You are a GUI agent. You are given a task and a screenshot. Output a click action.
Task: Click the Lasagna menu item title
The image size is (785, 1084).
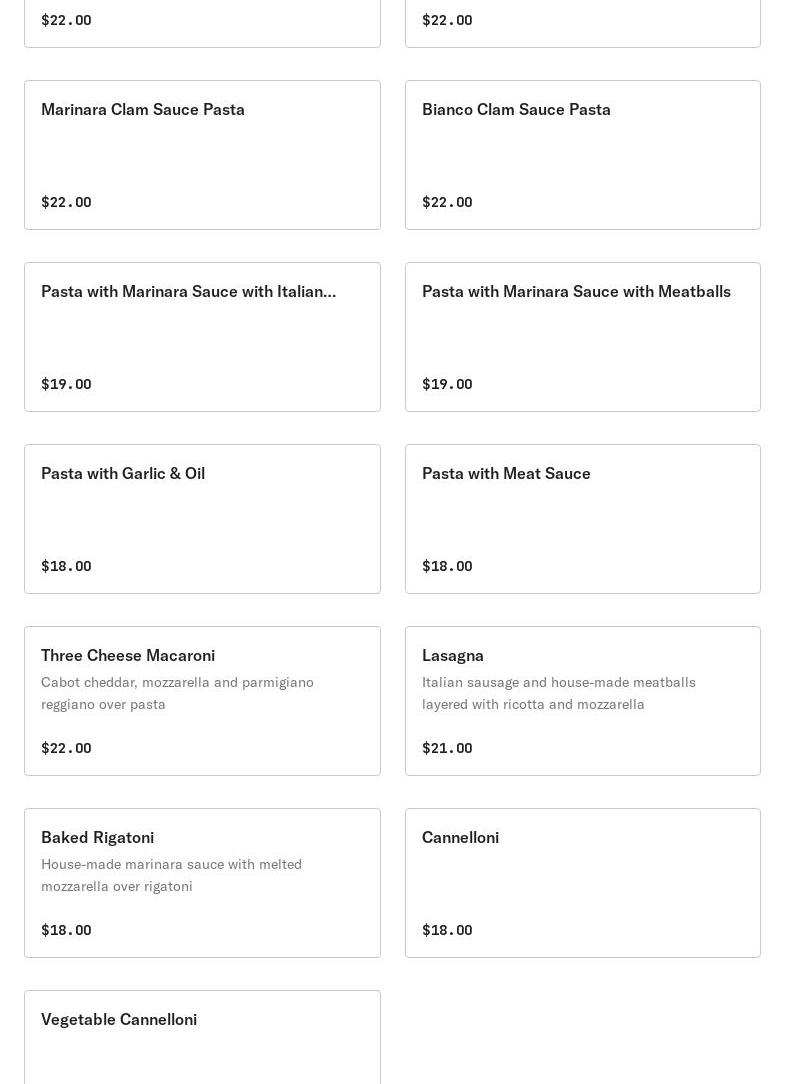(x=453, y=655)
